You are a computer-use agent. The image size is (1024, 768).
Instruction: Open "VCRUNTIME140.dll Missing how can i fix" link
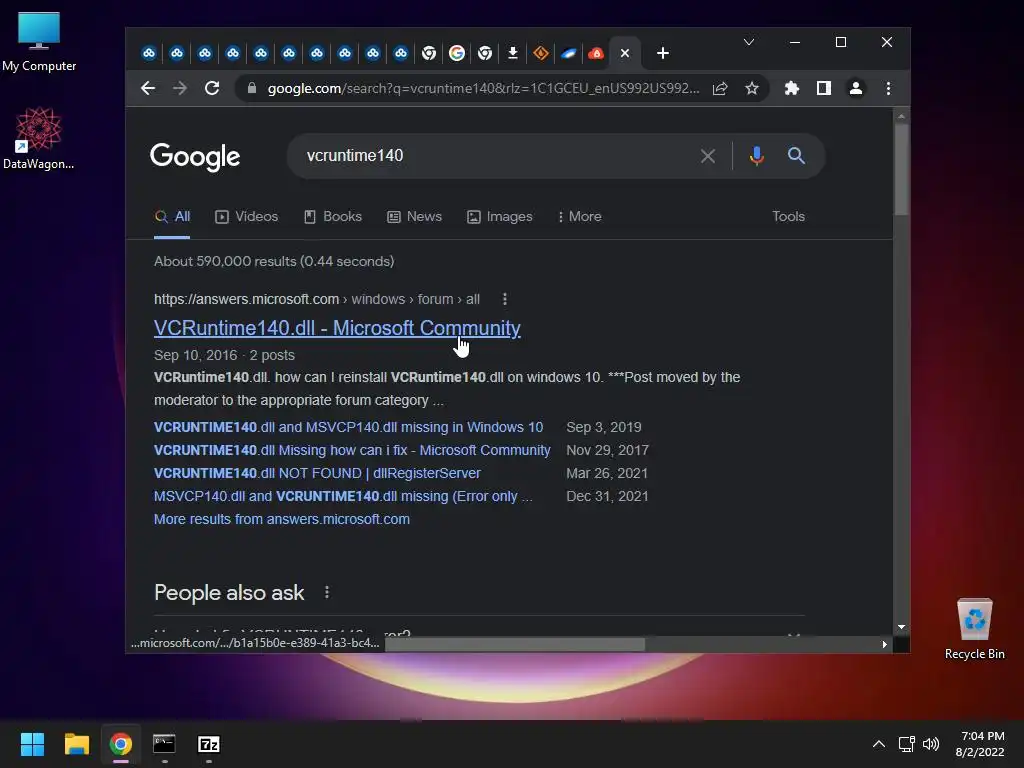coord(352,450)
